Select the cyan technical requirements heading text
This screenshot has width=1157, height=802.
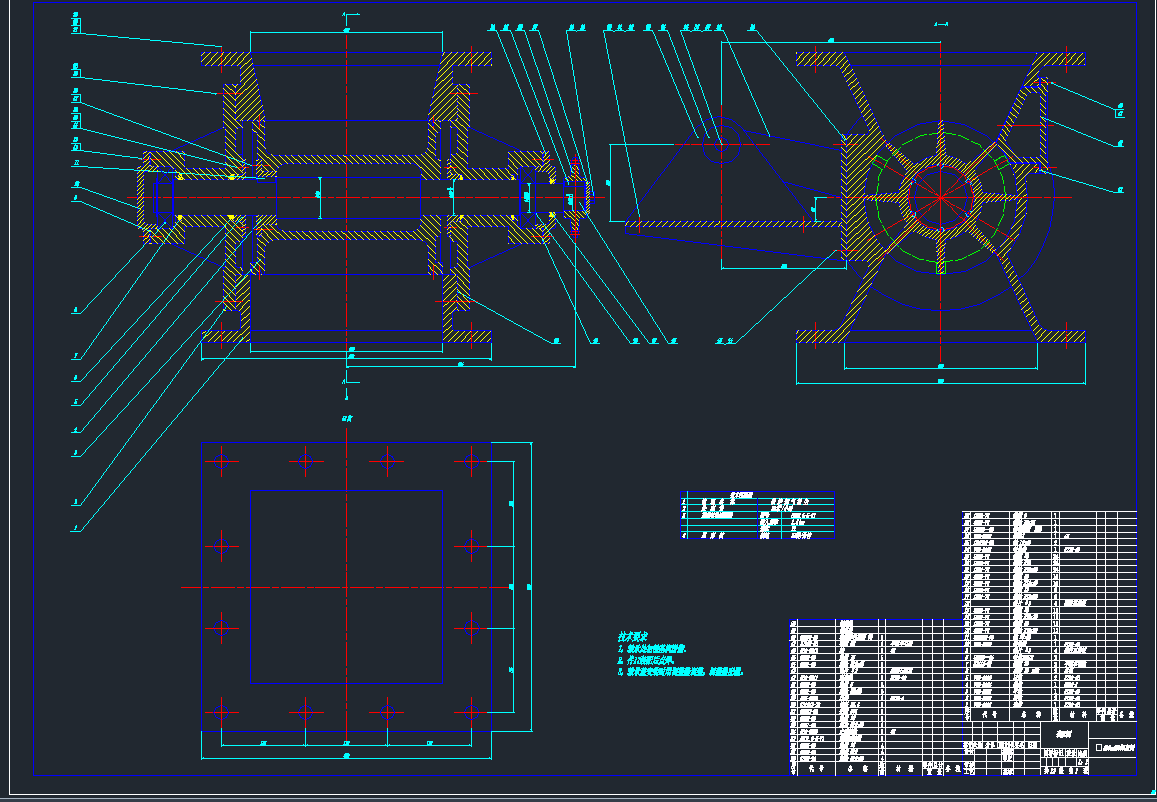(633, 636)
